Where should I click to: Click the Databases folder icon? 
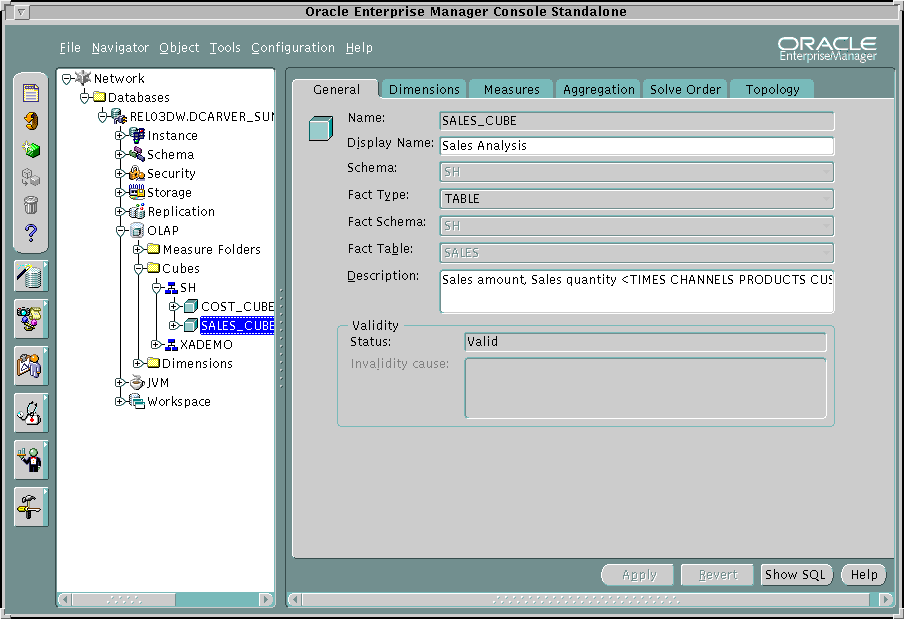click(x=100, y=97)
